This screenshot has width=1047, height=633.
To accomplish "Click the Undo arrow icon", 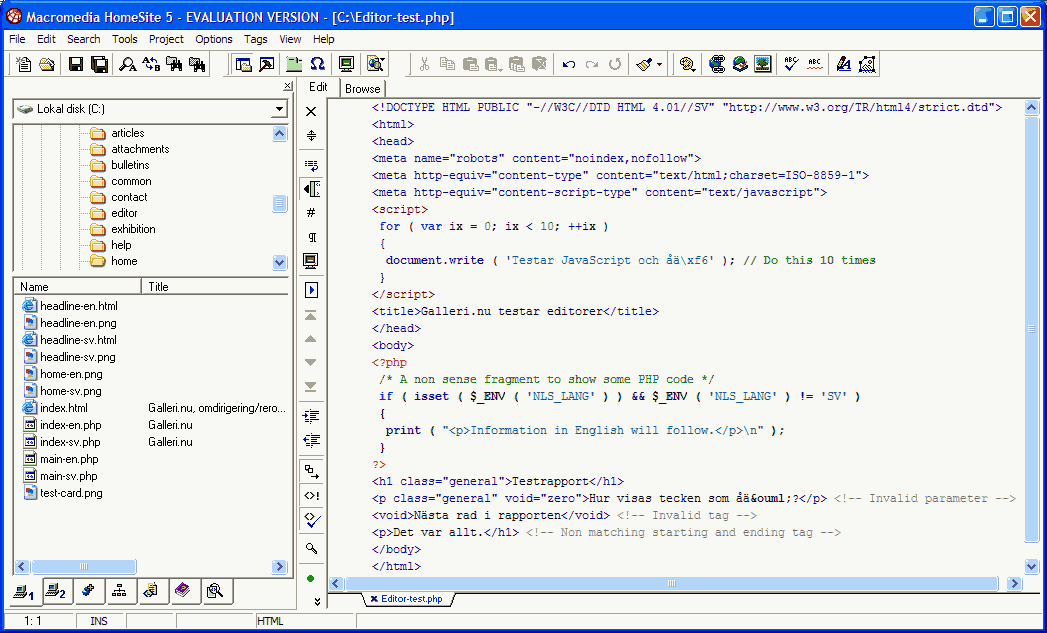I will (569, 64).
